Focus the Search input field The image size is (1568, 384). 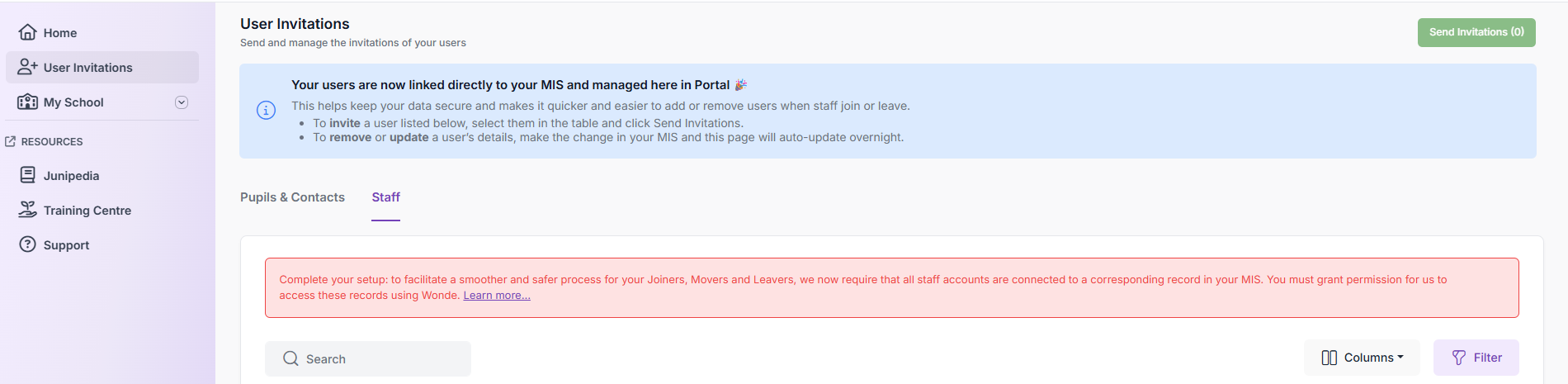[x=368, y=358]
